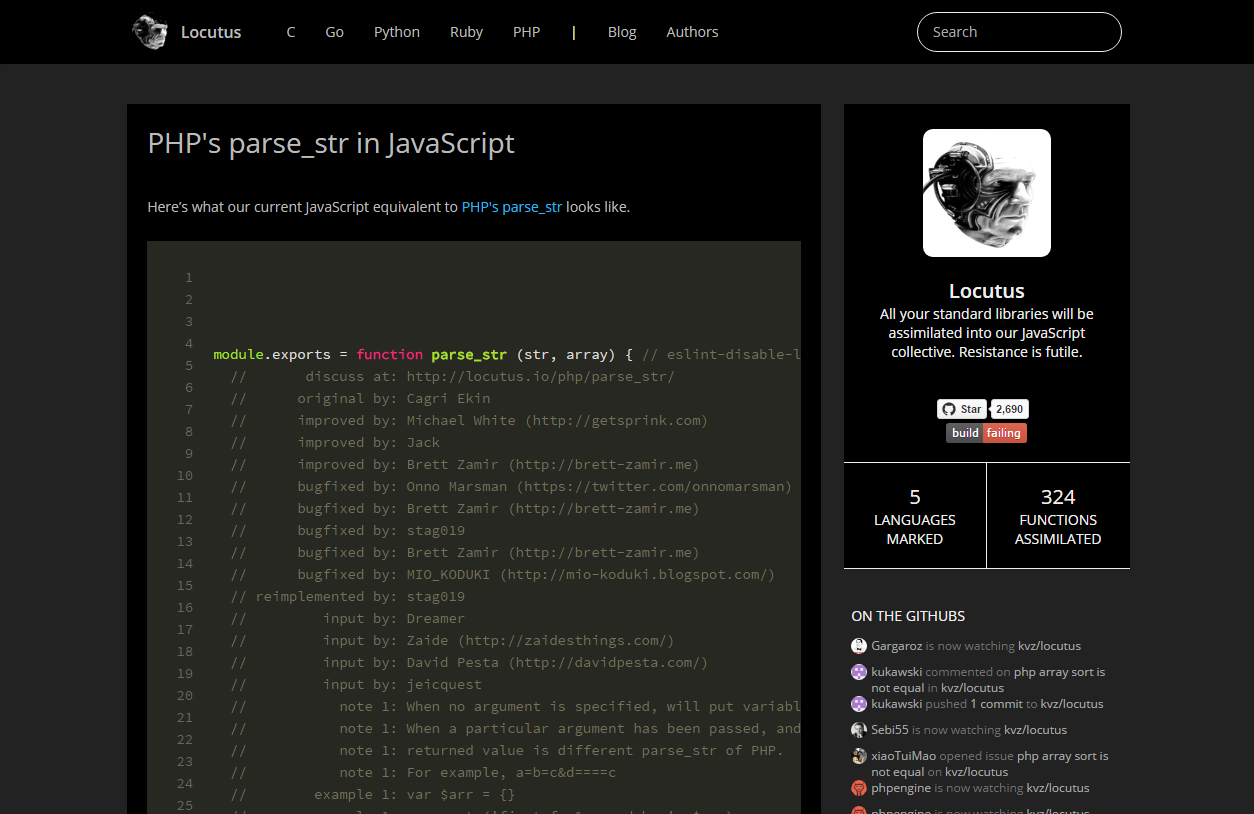
Task: Click the 'discuss at: http://locutus.io/php/parse_str/' line
Action: click(452, 376)
